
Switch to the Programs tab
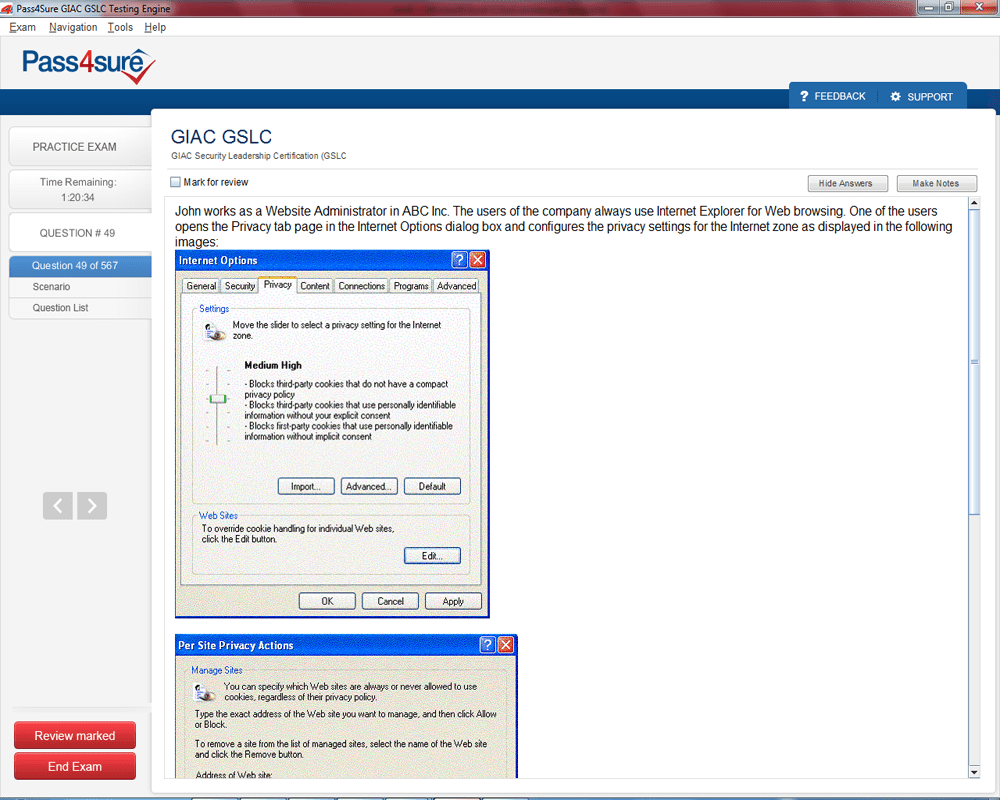411,286
